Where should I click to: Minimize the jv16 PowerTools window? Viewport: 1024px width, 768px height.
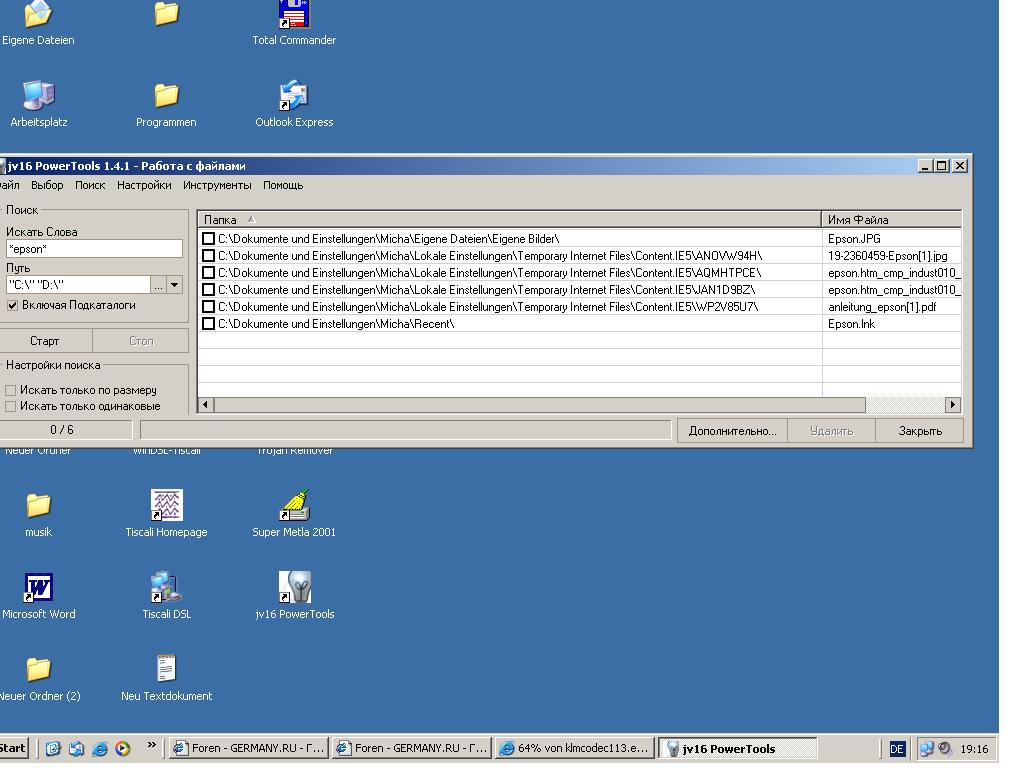pyautogui.click(x=925, y=166)
